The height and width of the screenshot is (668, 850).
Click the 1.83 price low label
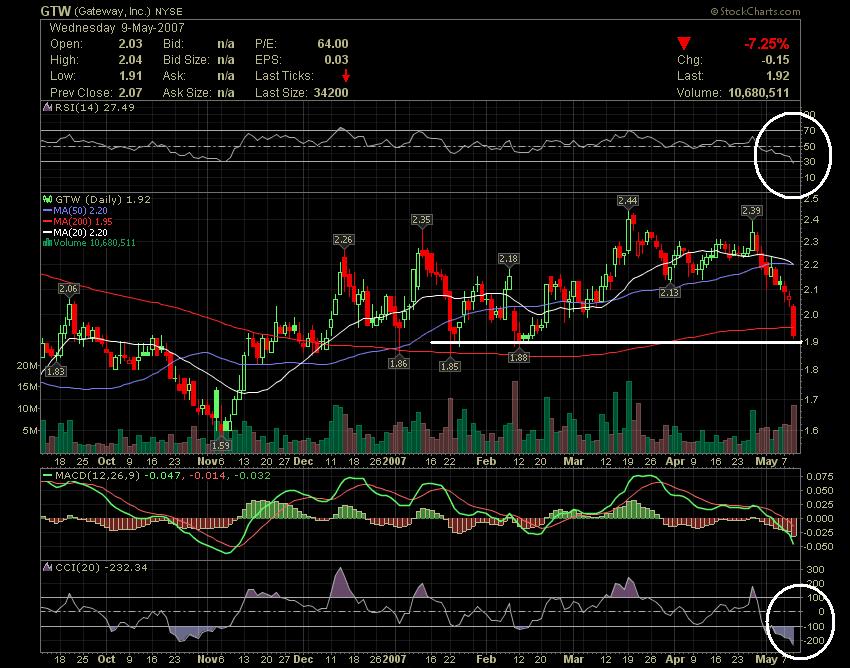(x=56, y=371)
